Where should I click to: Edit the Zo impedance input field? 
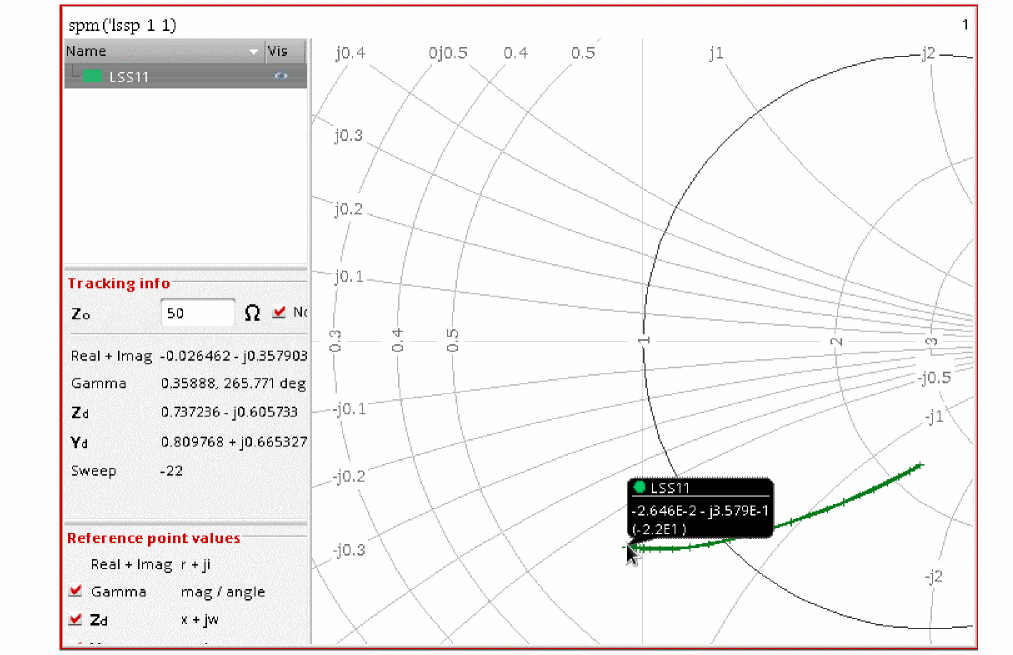[x=197, y=313]
